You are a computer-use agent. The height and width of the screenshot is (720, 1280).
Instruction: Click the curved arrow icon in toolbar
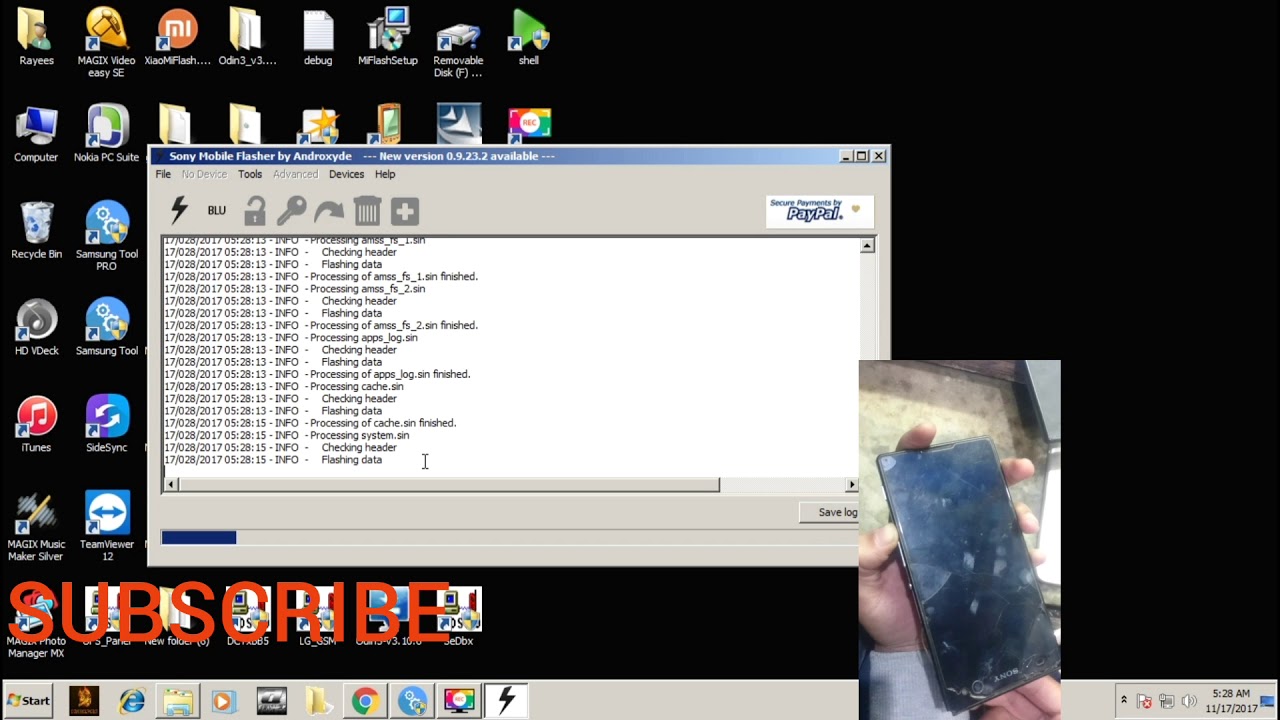coord(329,211)
